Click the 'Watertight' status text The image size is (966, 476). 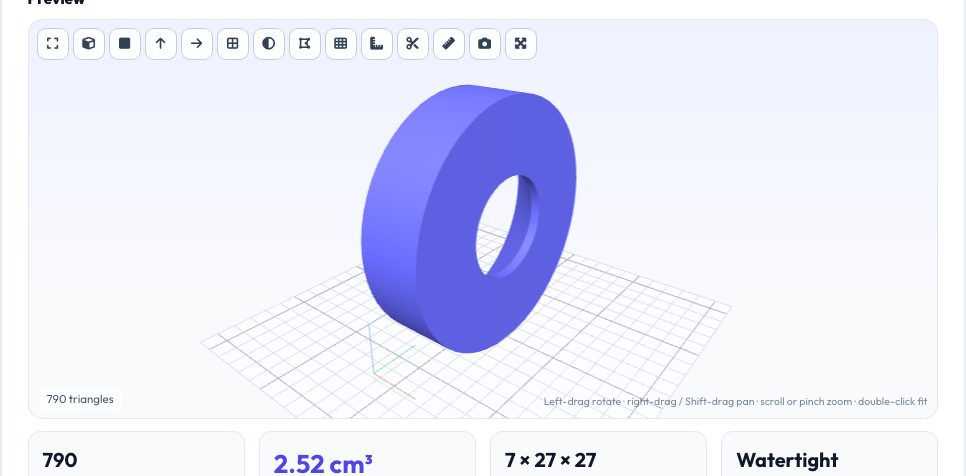[x=787, y=461]
